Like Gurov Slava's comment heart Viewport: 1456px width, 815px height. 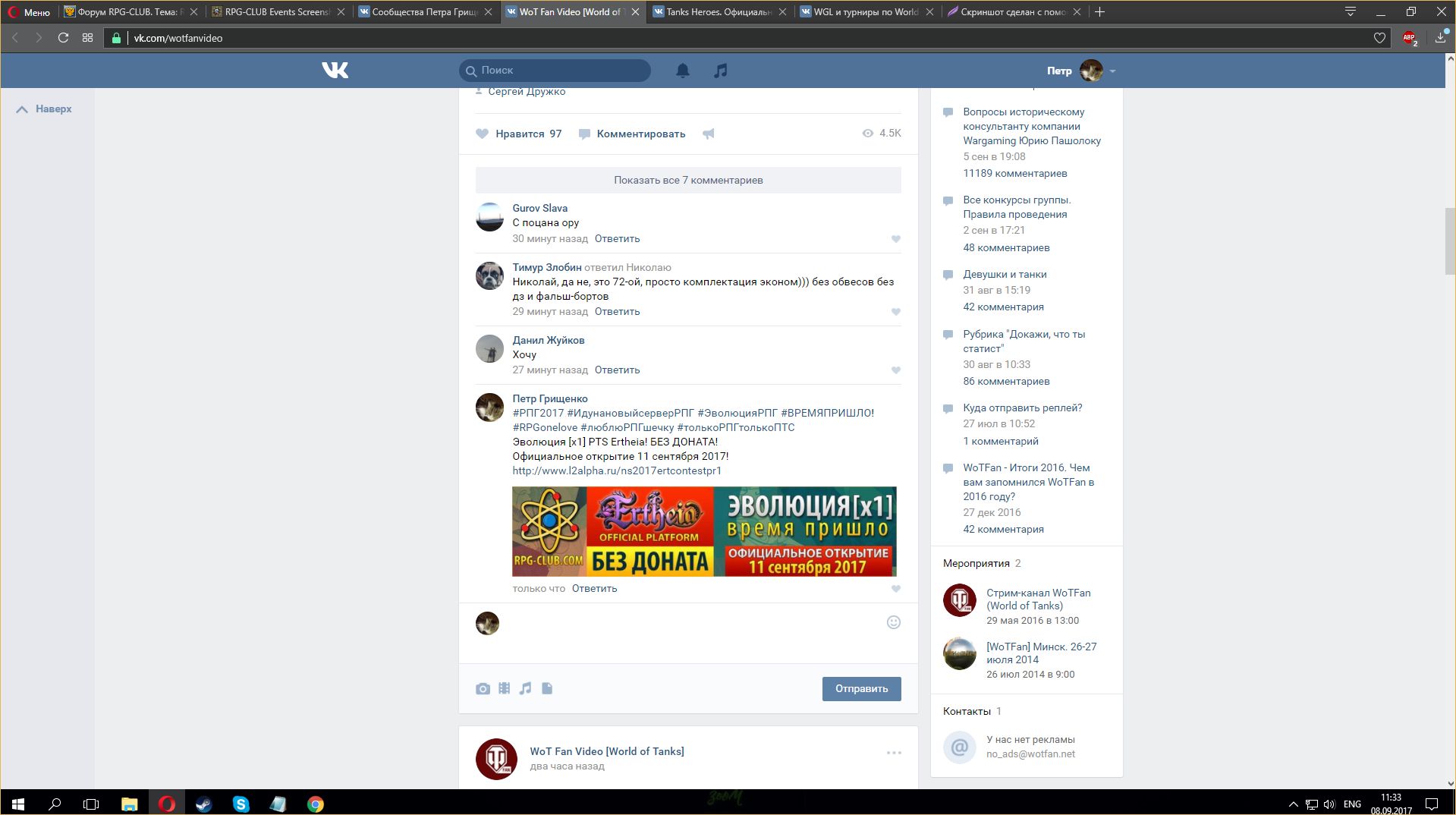pyautogui.click(x=895, y=239)
